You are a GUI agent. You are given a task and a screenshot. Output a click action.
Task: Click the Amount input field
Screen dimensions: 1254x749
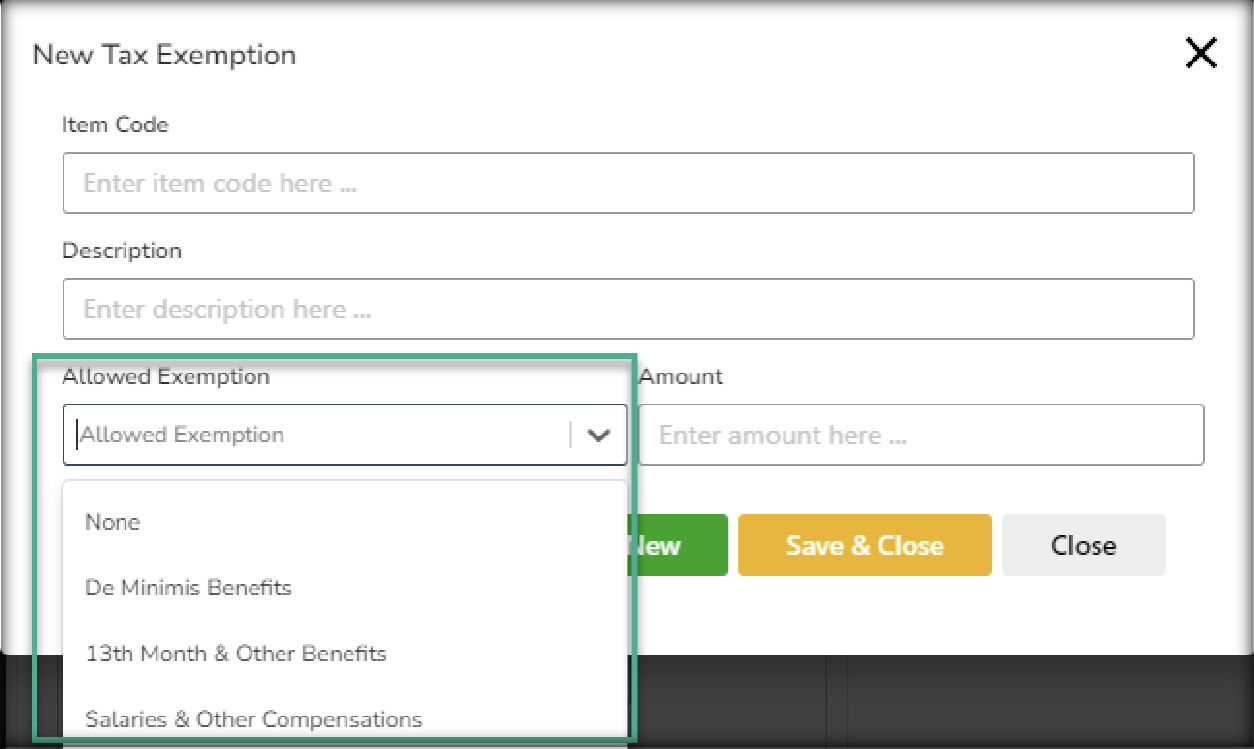coord(920,435)
